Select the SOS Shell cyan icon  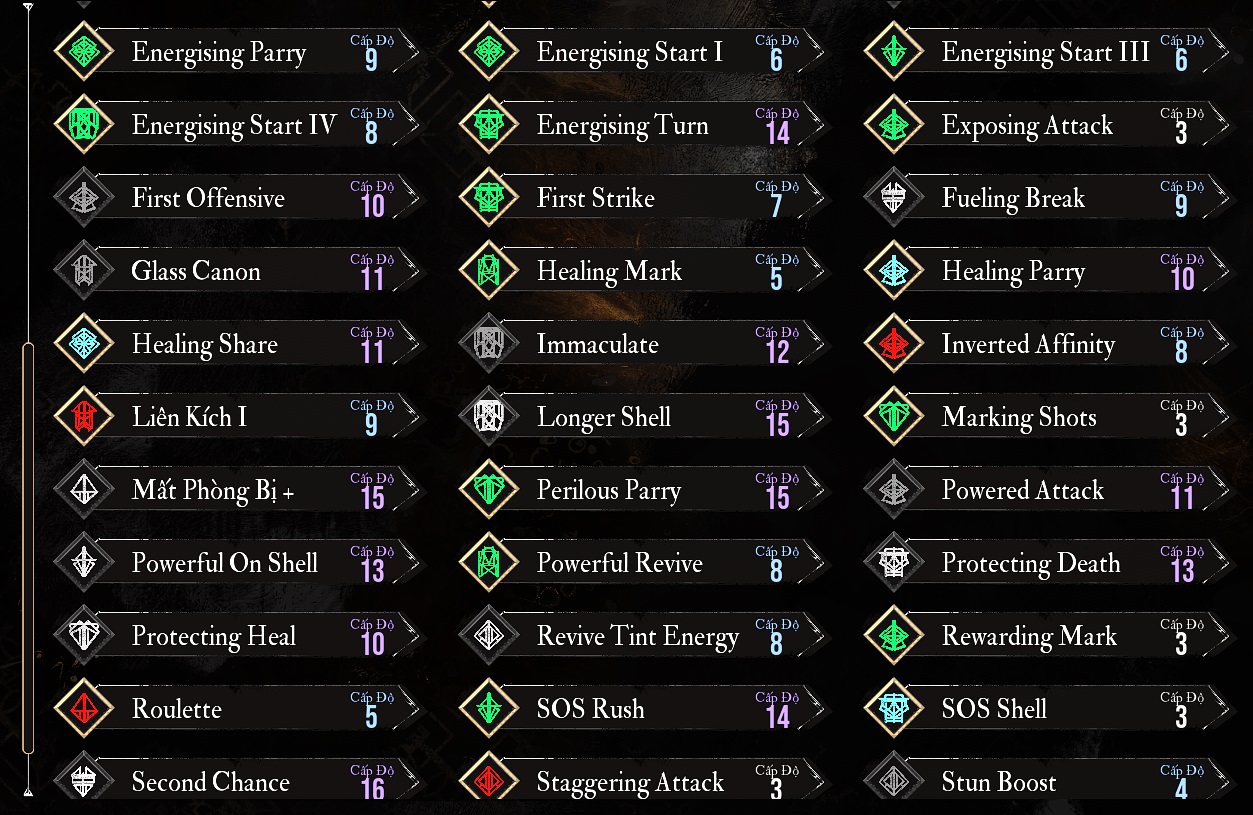click(x=894, y=709)
